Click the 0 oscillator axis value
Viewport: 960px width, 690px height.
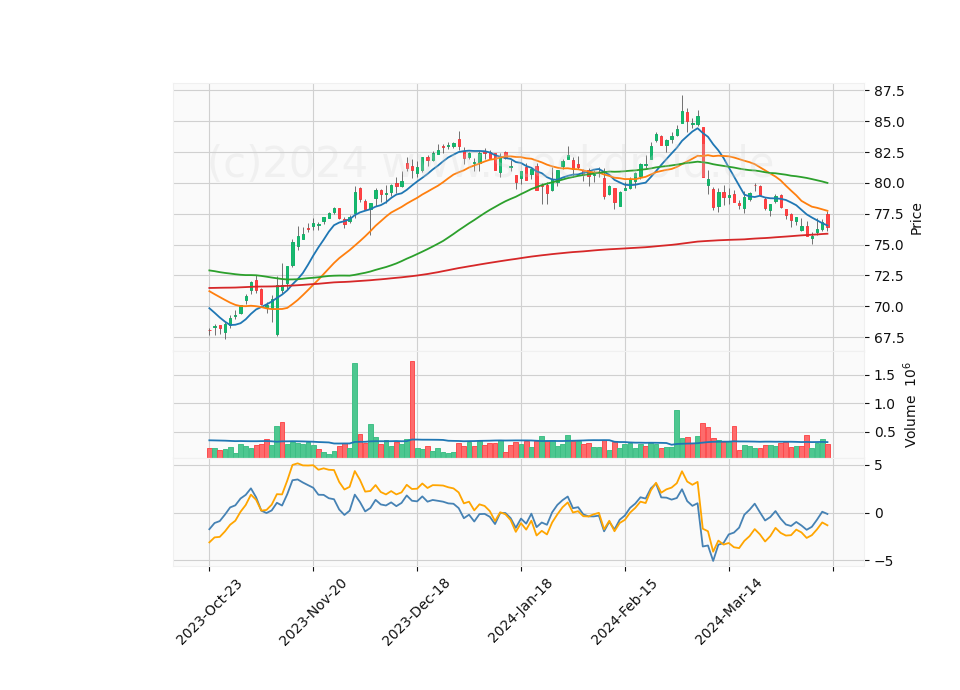879,514
